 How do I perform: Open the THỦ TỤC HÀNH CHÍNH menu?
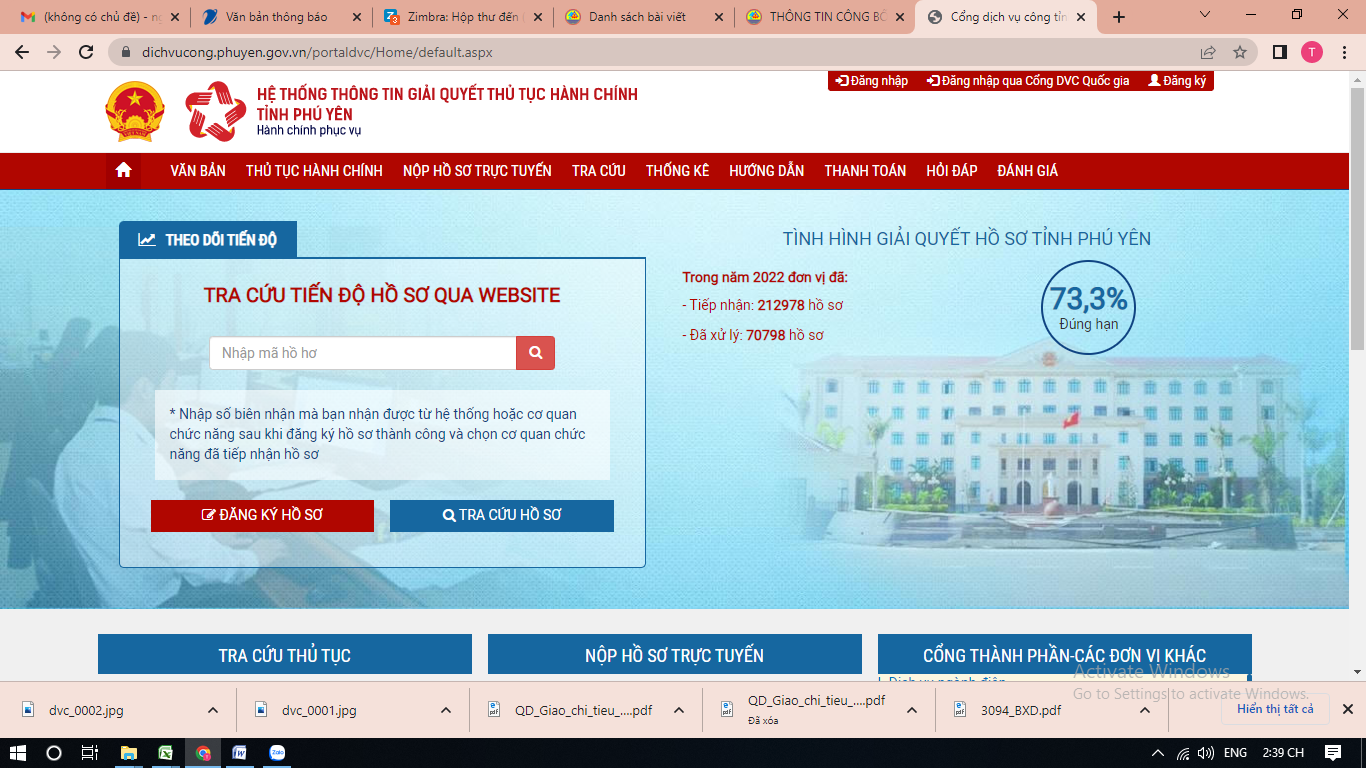tap(314, 171)
